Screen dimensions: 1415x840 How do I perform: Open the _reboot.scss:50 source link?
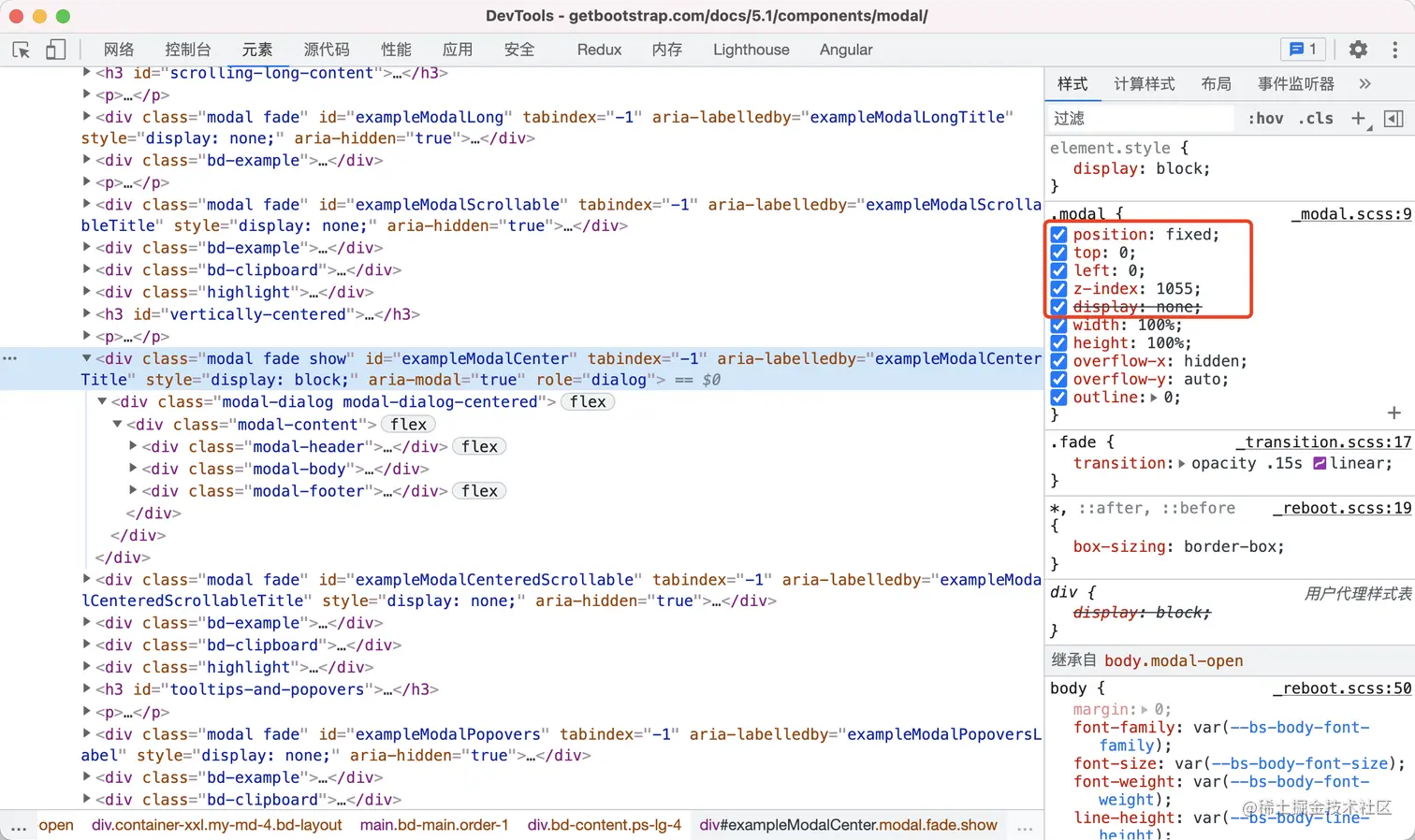[x=1342, y=688]
